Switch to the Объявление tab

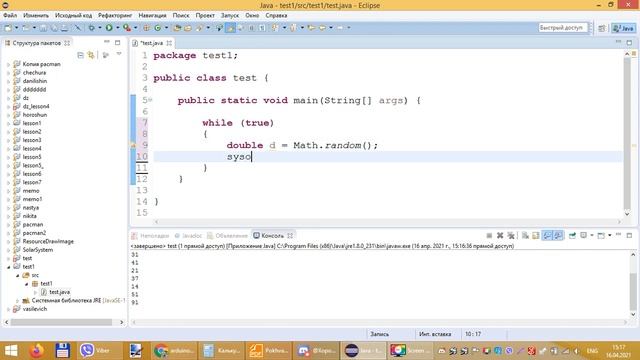tap(228, 236)
